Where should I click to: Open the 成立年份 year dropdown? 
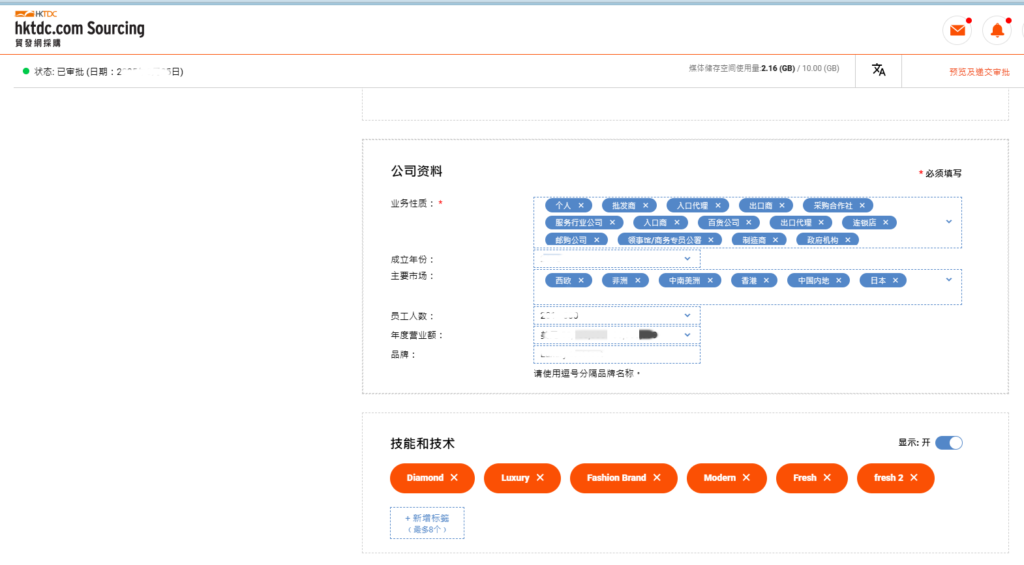coord(687,259)
